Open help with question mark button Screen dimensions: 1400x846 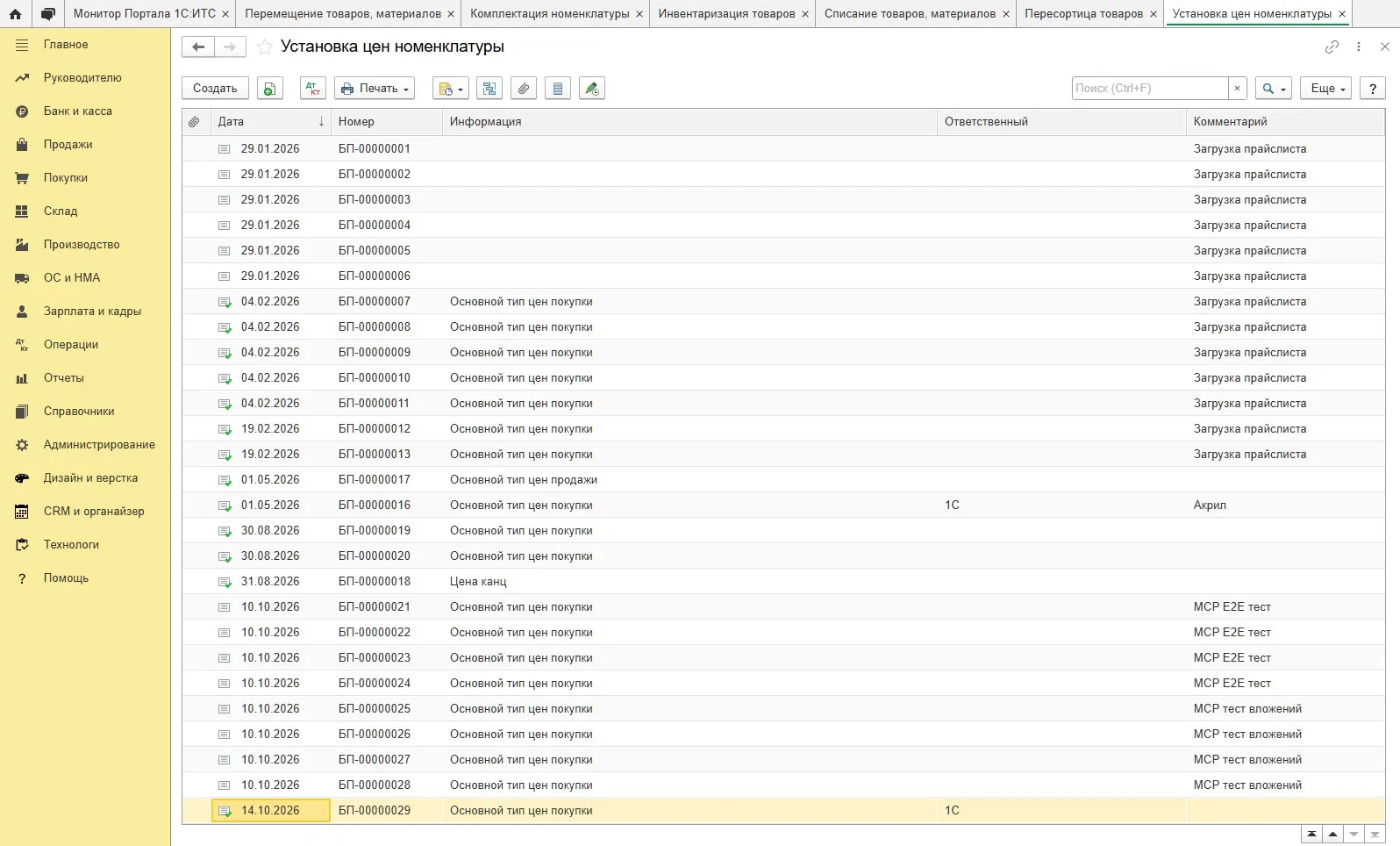[1373, 89]
